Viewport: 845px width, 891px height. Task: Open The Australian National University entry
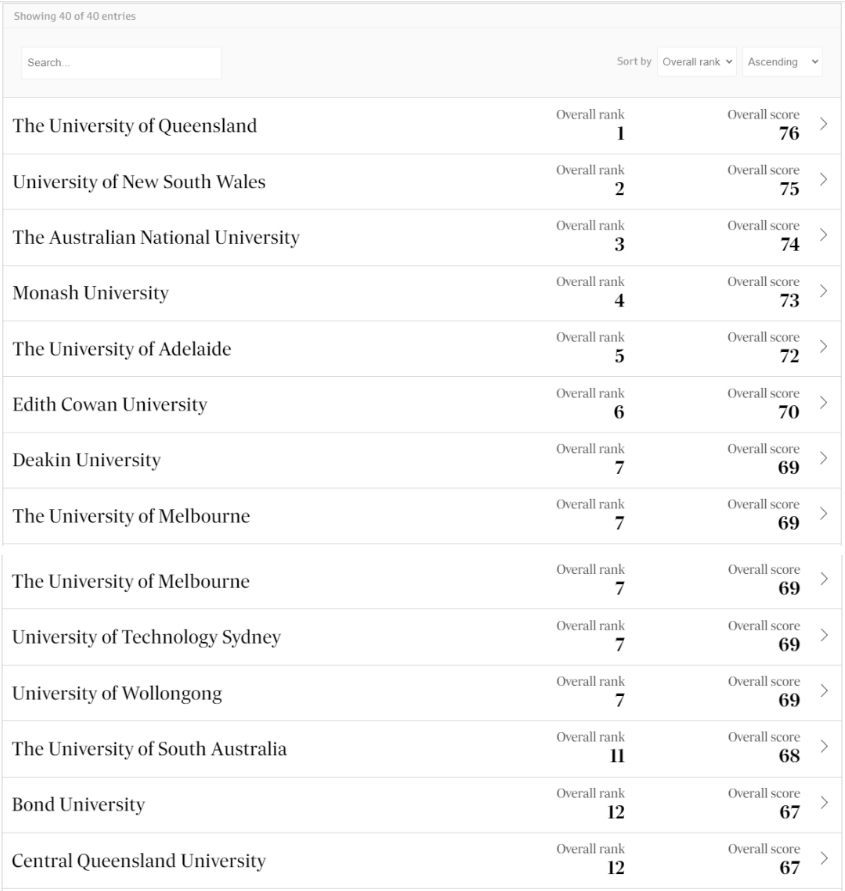tap(156, 238)
